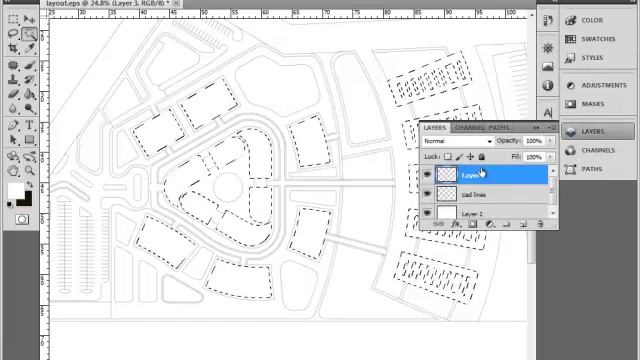Open the Swatches panel
Image resolution: width=640 pixels, height=360 pixels.
[598, 39]
